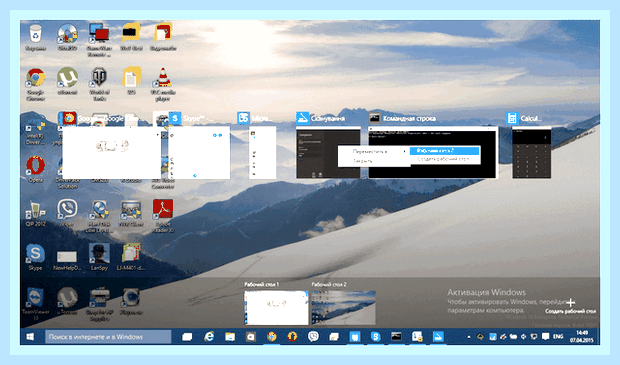Click the taskbar search box
Screen dimensions: 620x365
pos(108,337)
